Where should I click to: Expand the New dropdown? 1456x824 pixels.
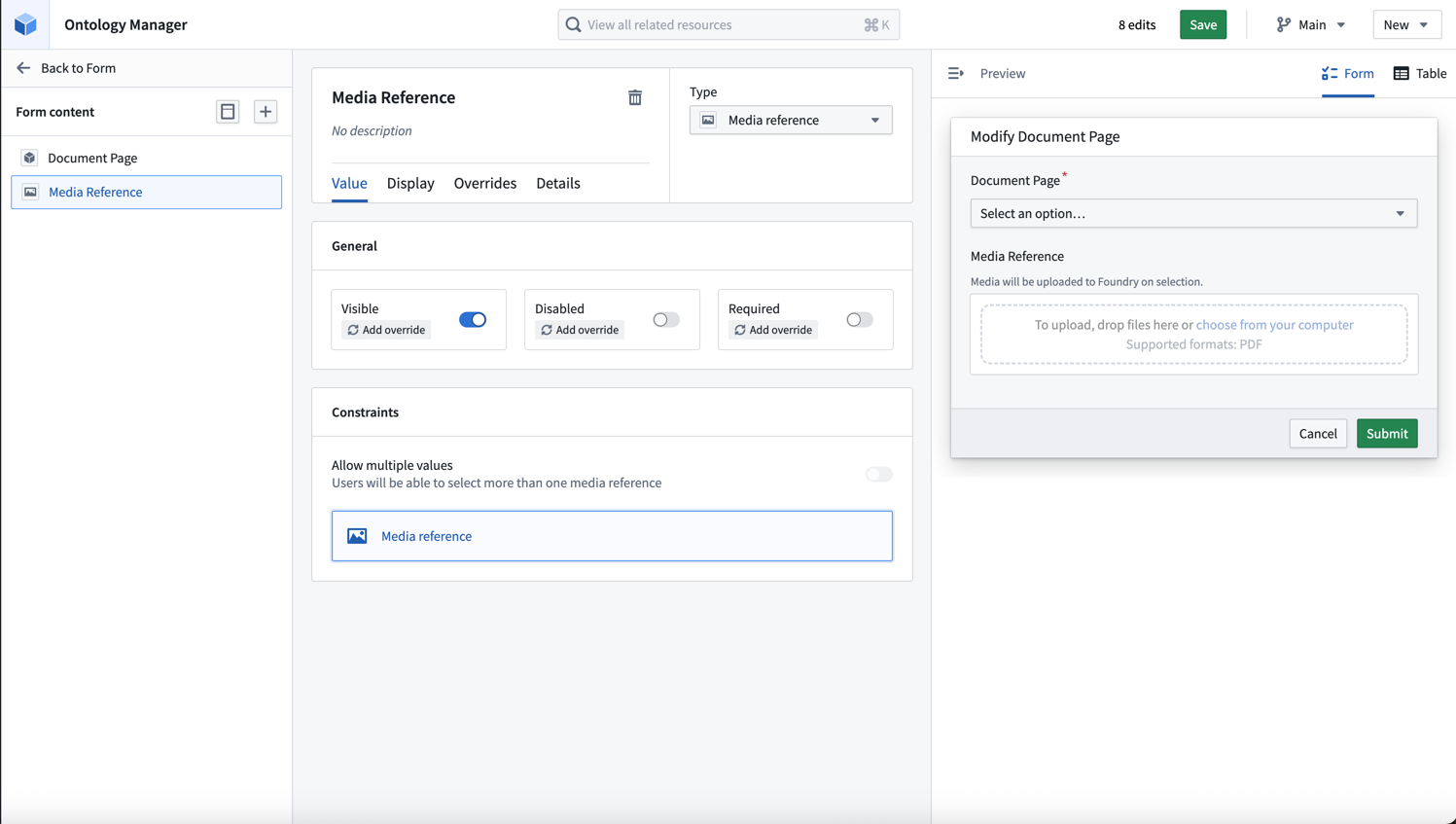[x=1407, y=23]
